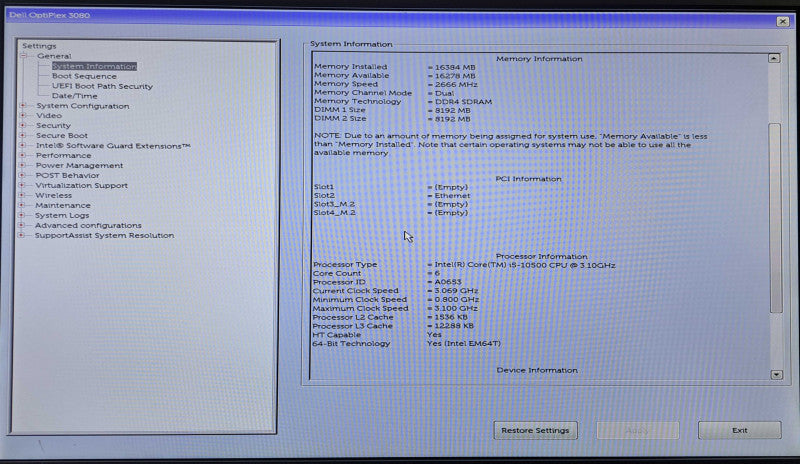Select the Advanced configurations label
This screenshot has height=464, width=800.
pos(88,225)
